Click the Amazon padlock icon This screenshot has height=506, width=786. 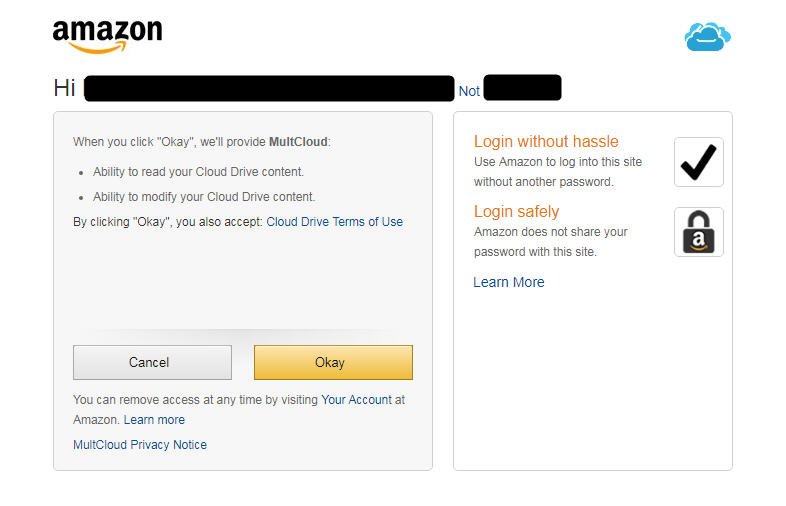click(698, 232)
